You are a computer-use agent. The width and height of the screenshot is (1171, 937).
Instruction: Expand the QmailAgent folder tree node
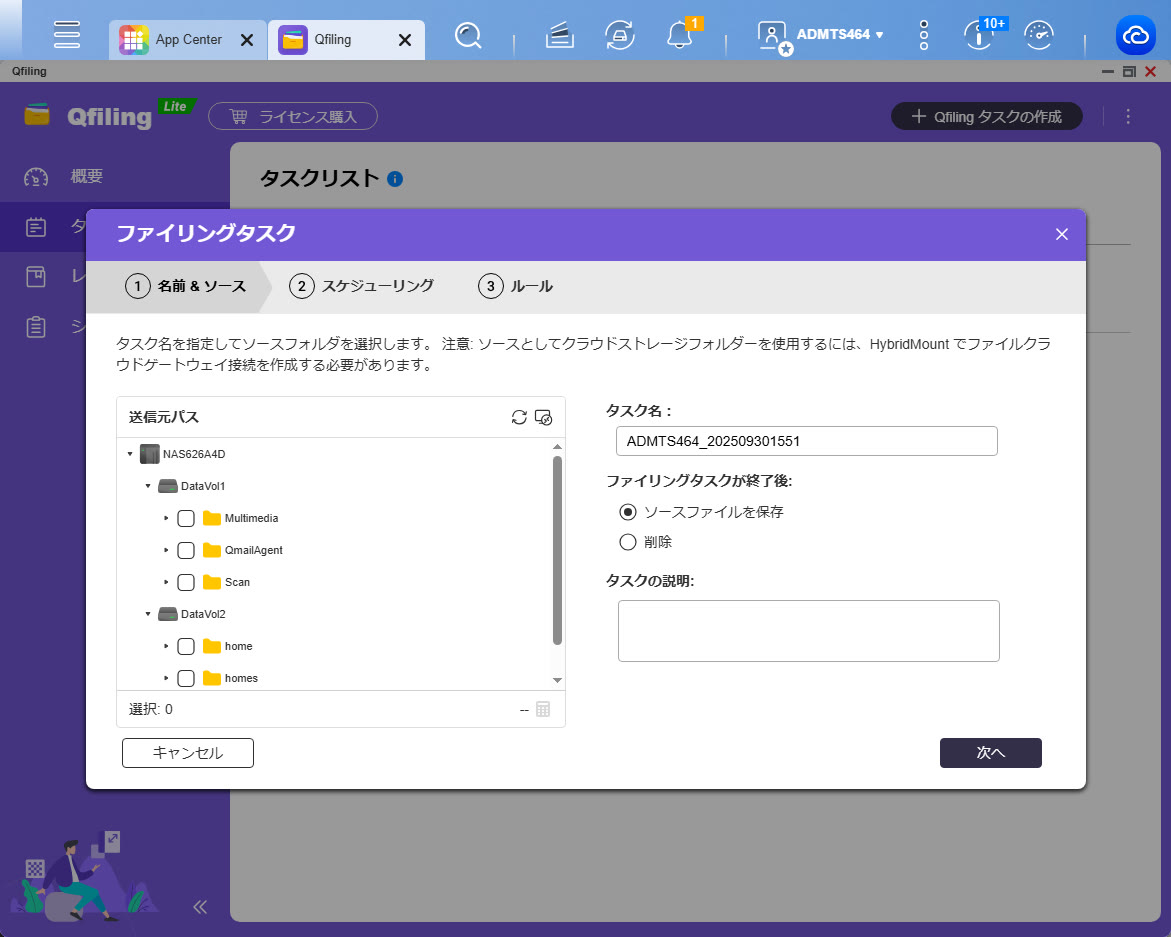(166, 550)
